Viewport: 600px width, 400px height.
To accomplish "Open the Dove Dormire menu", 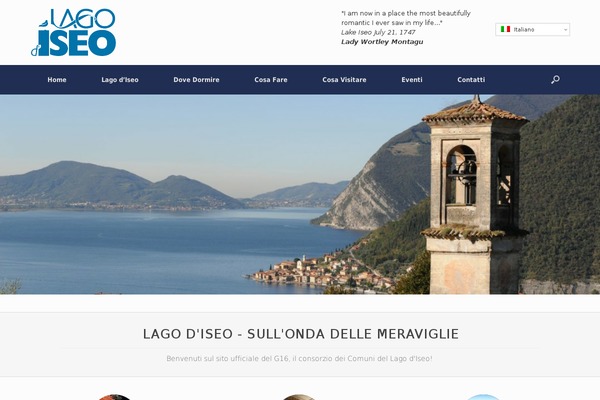I will tap(196, 80).
